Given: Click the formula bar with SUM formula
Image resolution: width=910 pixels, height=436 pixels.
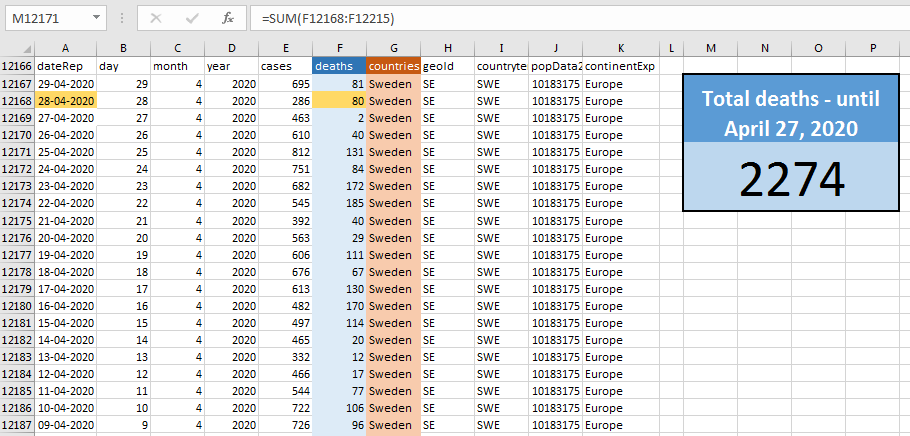Looking at the screenshot, I should point(570,18).
